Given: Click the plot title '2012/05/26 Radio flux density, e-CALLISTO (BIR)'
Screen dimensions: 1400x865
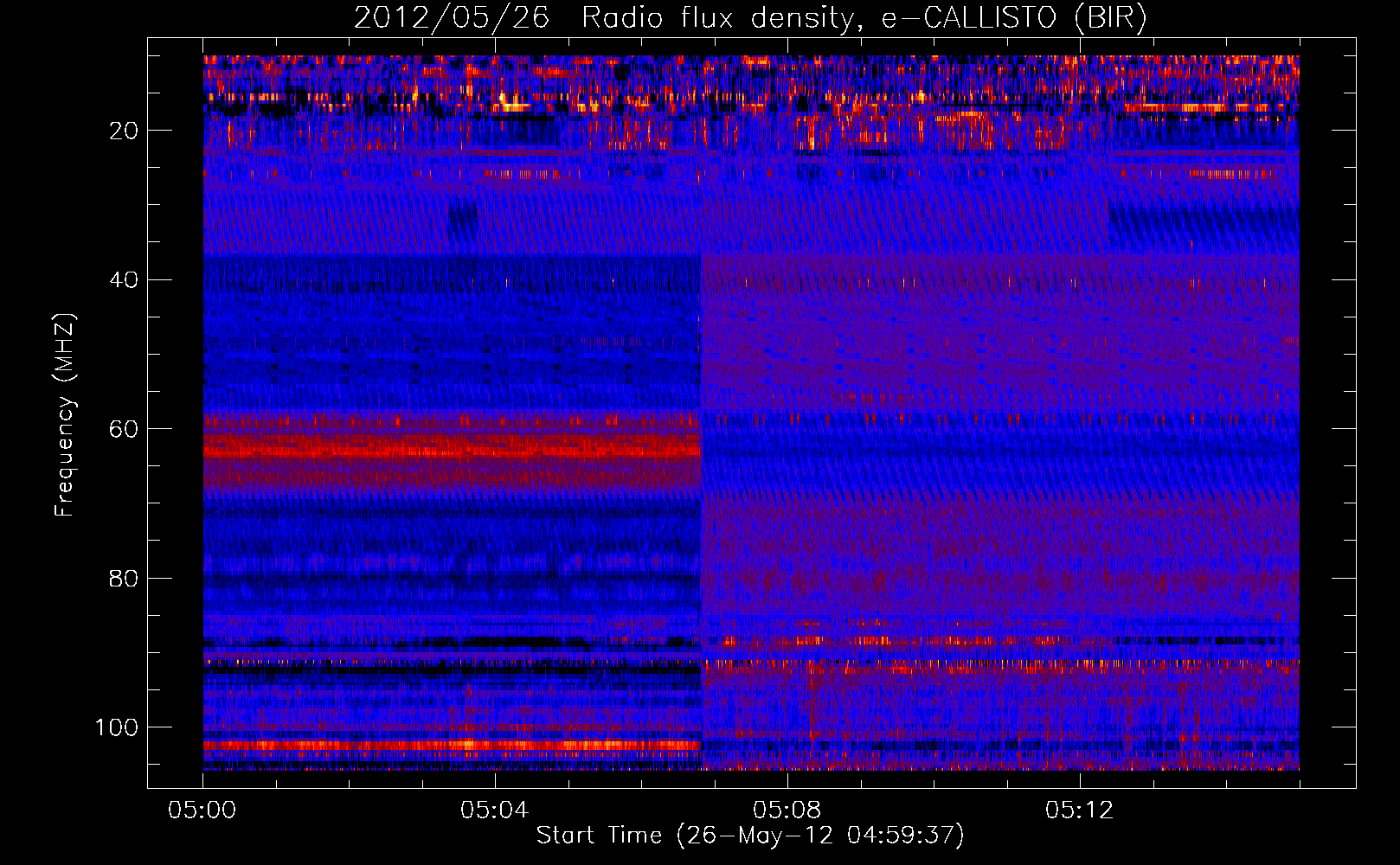Looking at the screenshot, I should point(750,18).
